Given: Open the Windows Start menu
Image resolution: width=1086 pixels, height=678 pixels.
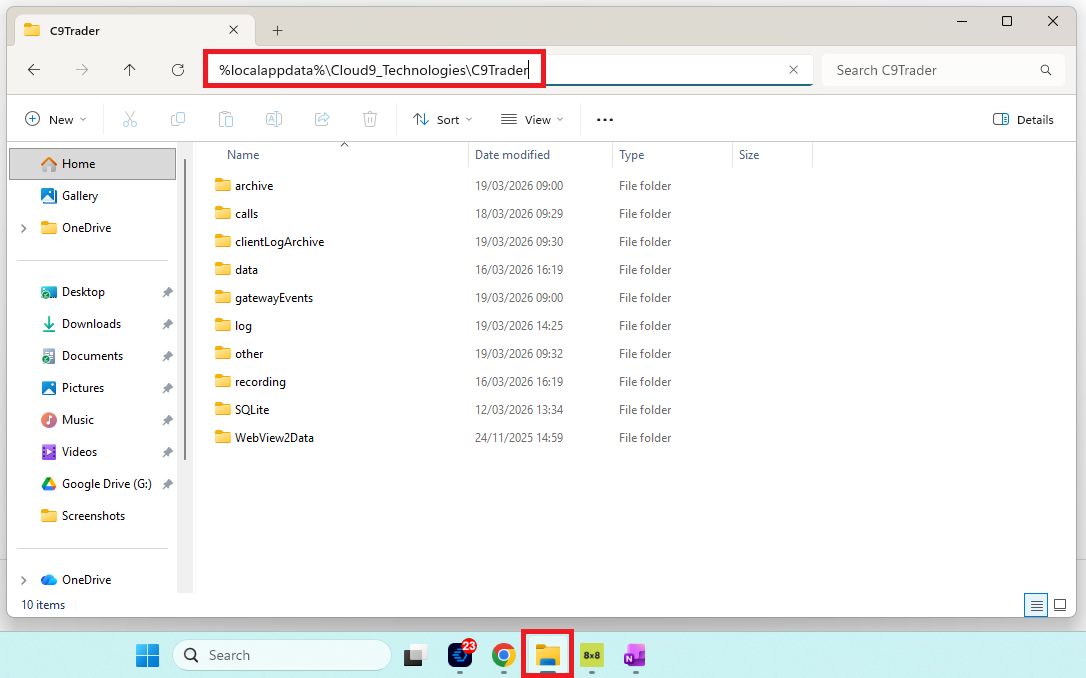Looking at the screenshot, I should pyautogui.click(x=148, y=655).
